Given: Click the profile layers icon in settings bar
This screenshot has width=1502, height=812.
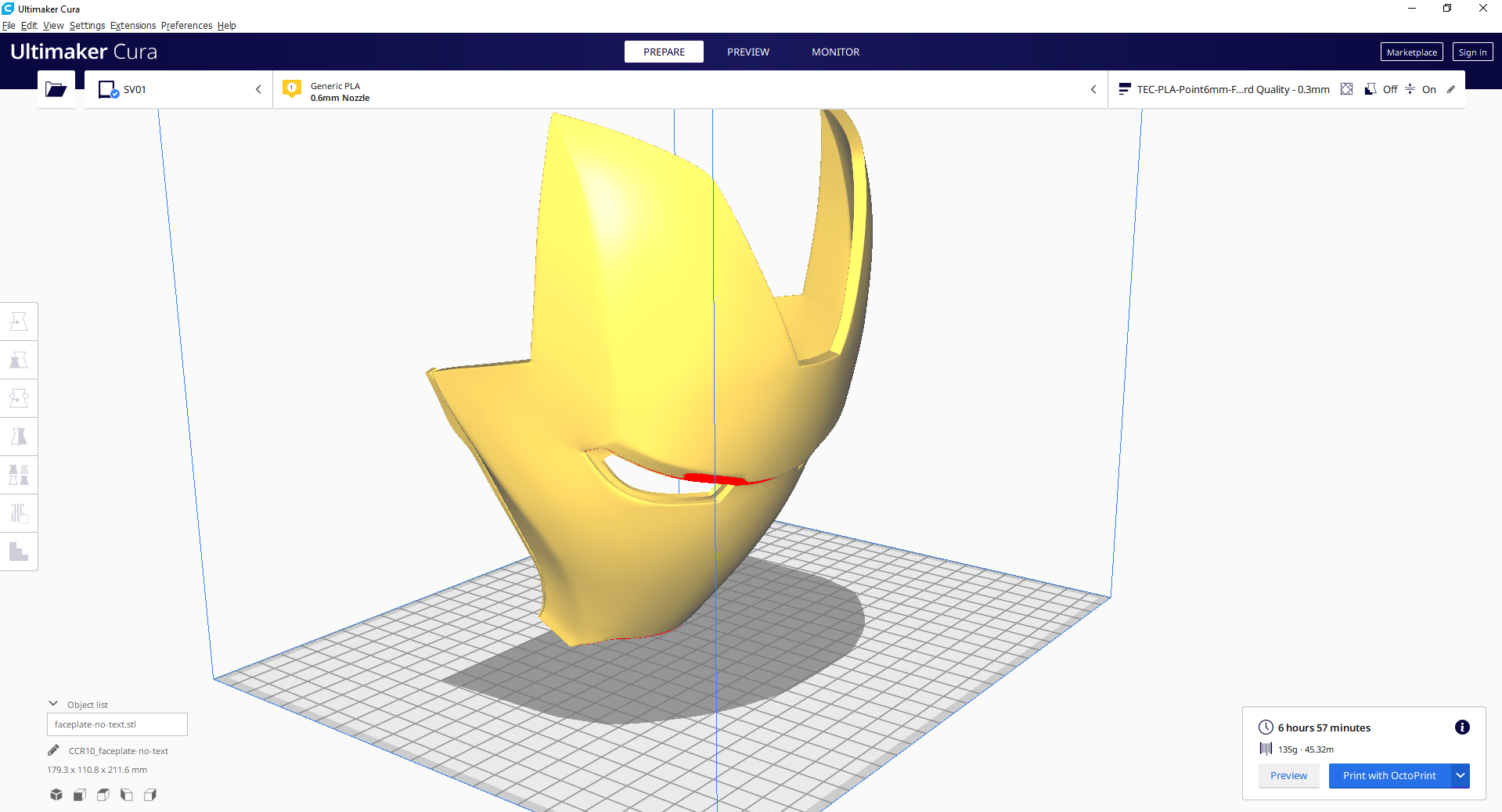Looking at the screenshot, I should 1125,89.
